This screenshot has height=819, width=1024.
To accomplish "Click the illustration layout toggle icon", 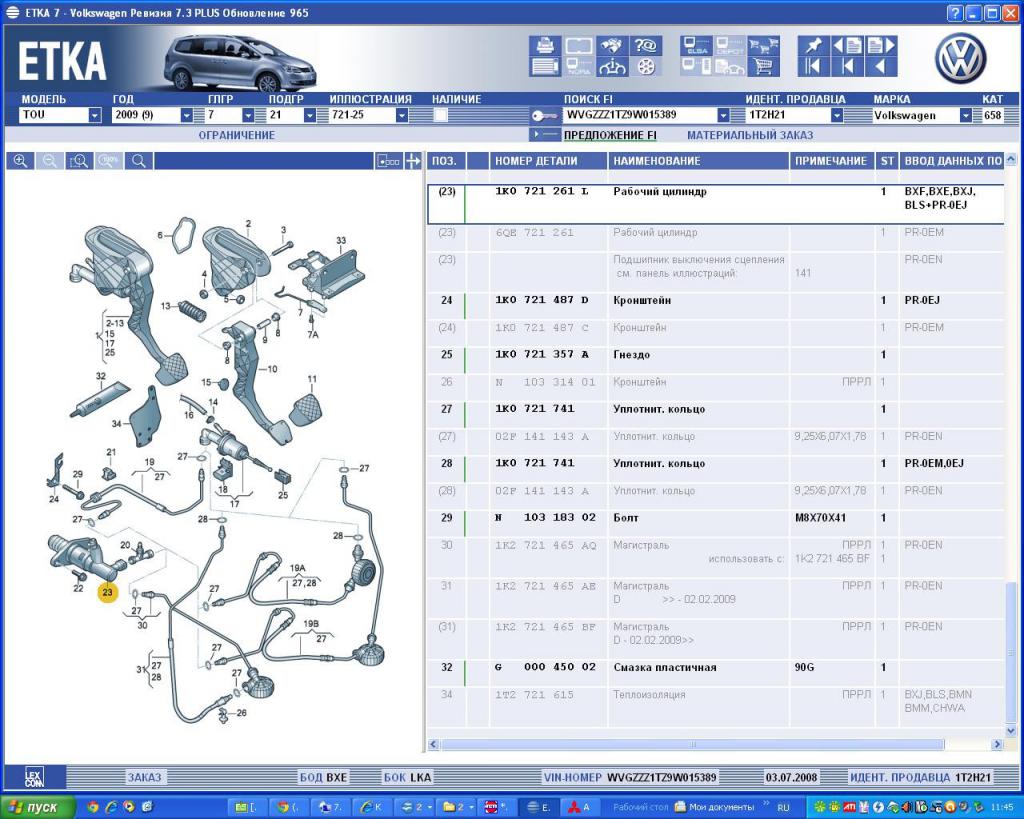I will coord(389,161).
